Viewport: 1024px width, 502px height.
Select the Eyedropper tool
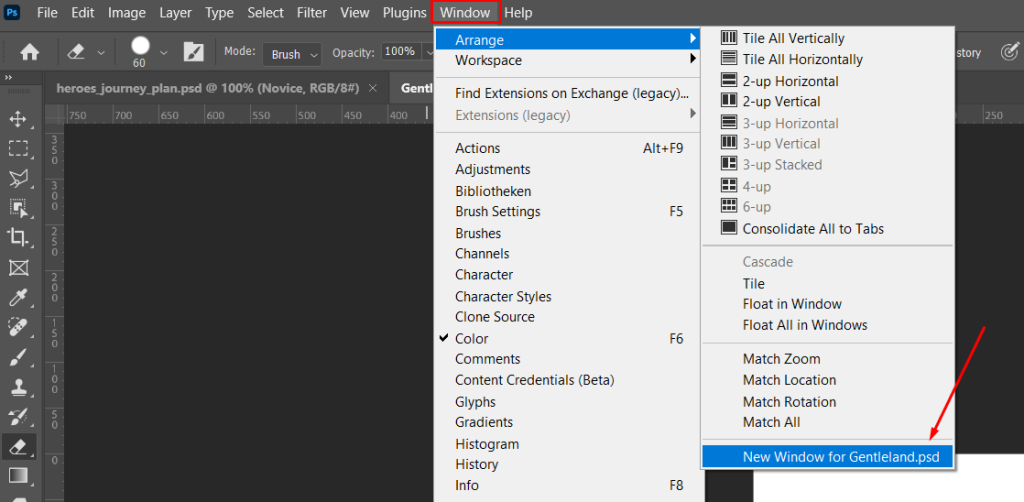(x=18, y=297)
